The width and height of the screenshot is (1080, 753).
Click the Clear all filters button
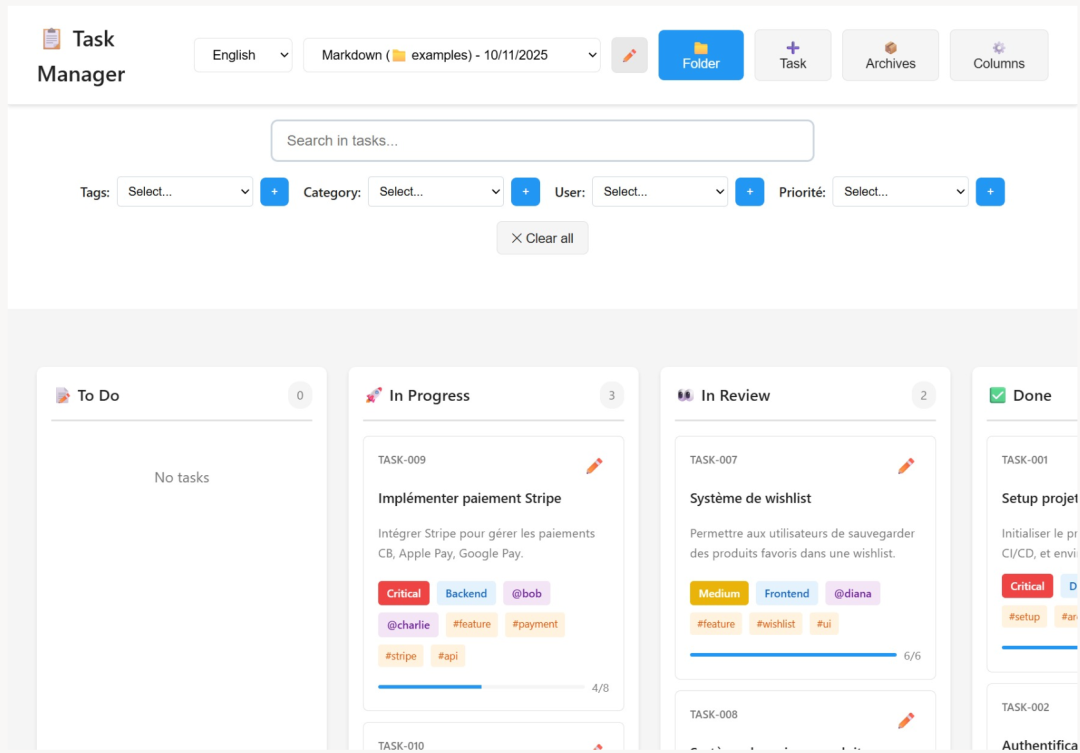(x=542, y=238)
